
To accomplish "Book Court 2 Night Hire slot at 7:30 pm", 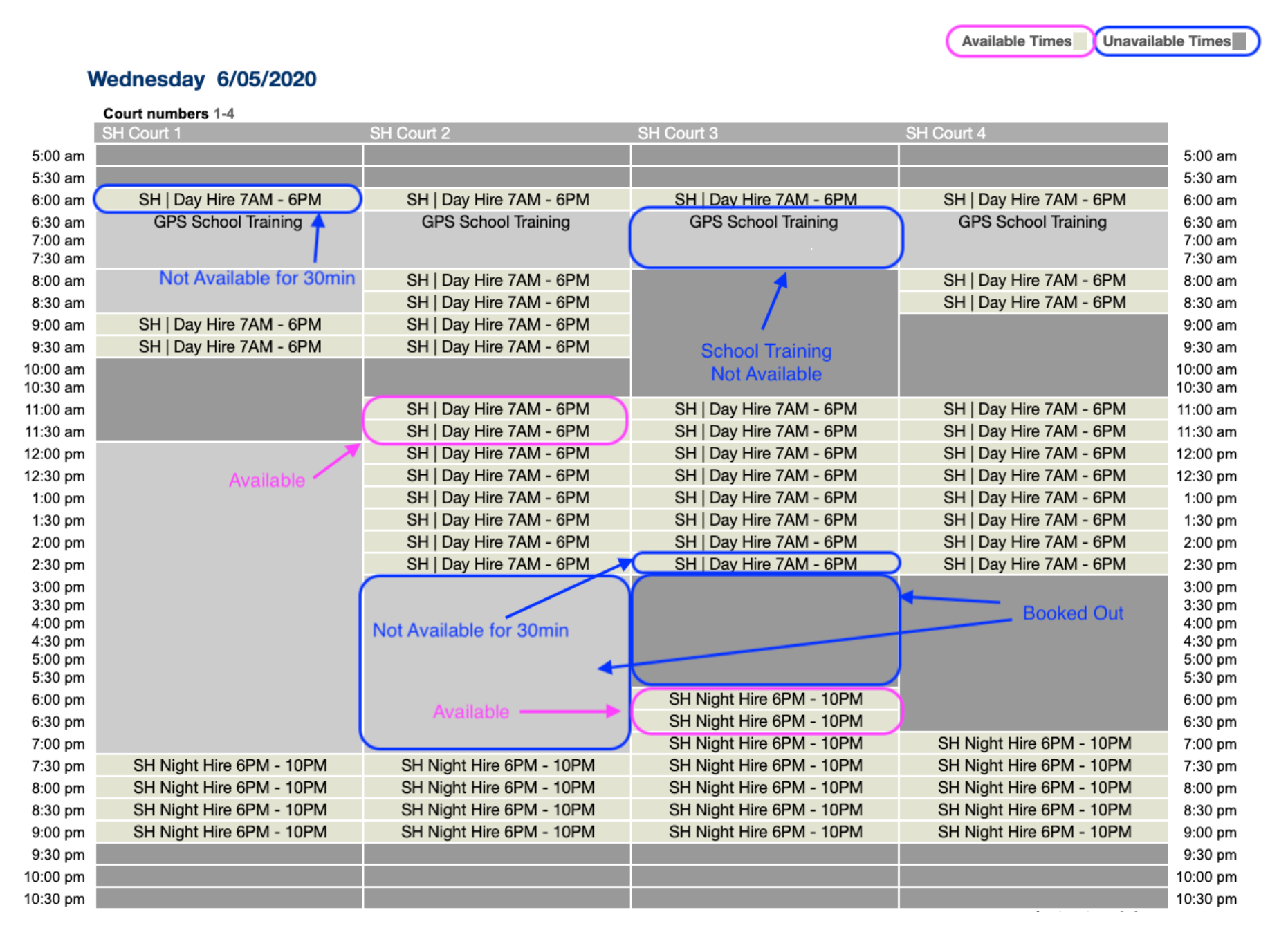I will tap(497, 765).
